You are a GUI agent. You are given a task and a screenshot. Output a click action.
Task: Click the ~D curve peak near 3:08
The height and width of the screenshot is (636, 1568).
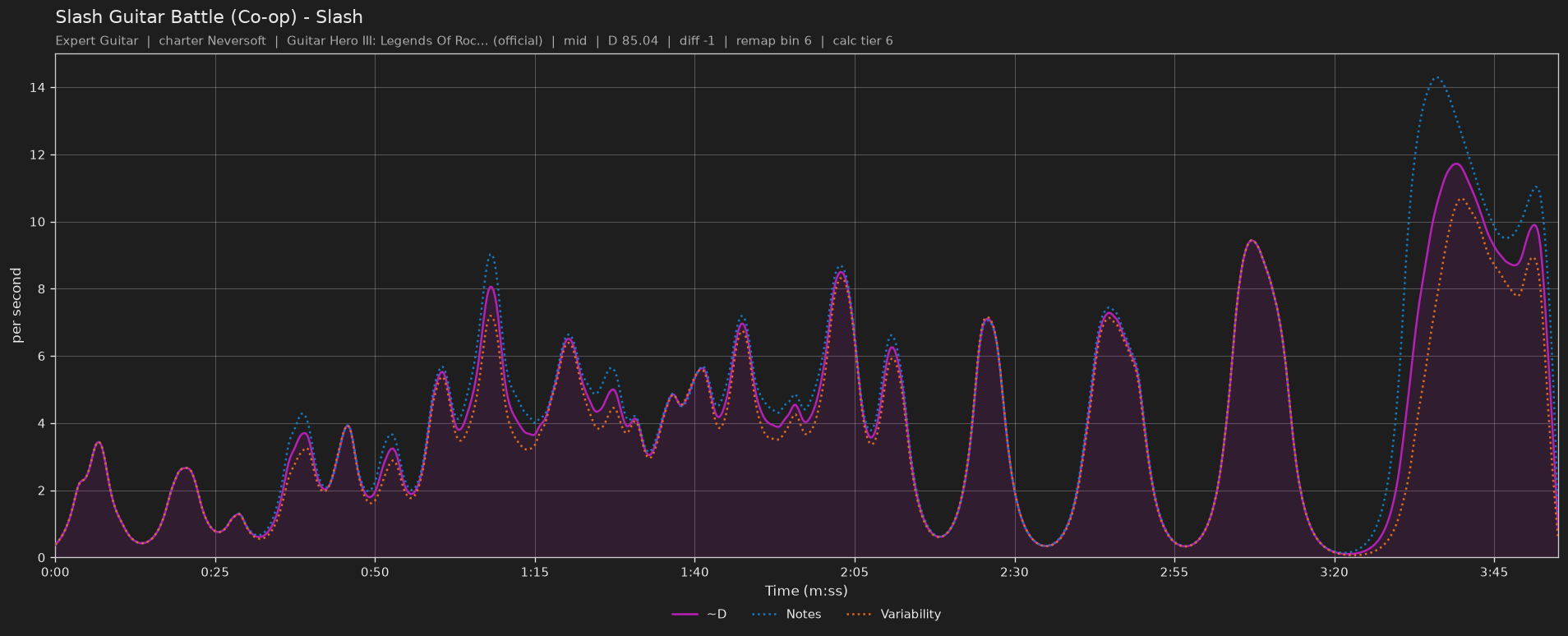coord(1251,240)
